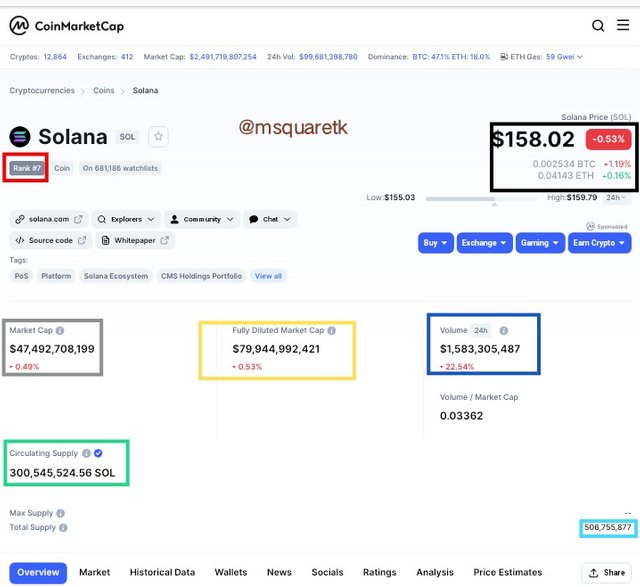The height and width of the screenshot is (587, 640).
Task: Click the Cryptos 12,864 stat link
Action: (55, 57)
